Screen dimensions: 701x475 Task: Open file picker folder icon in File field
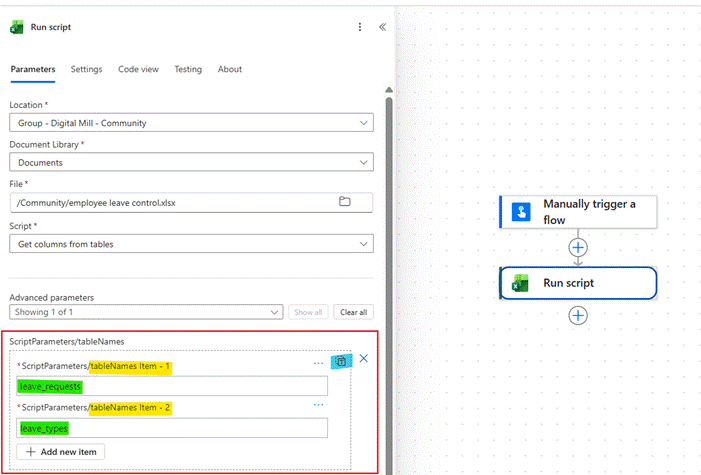(x=344, y=202)
